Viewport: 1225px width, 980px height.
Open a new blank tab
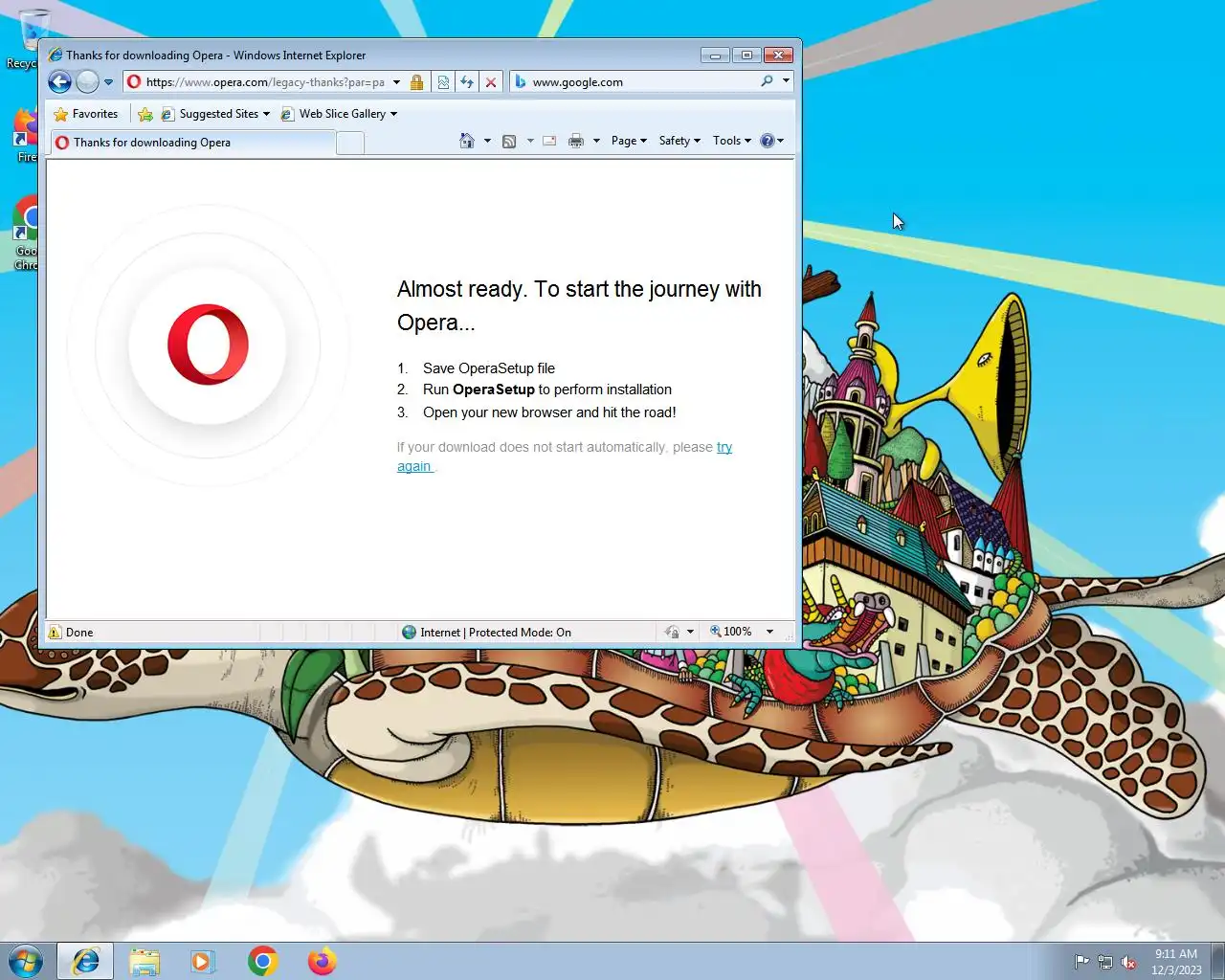(351, 144)
